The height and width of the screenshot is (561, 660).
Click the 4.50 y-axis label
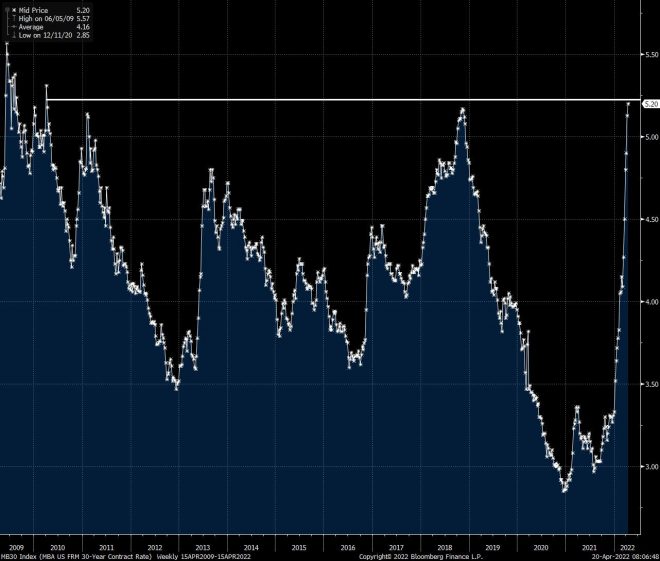[x=651, y=219]
